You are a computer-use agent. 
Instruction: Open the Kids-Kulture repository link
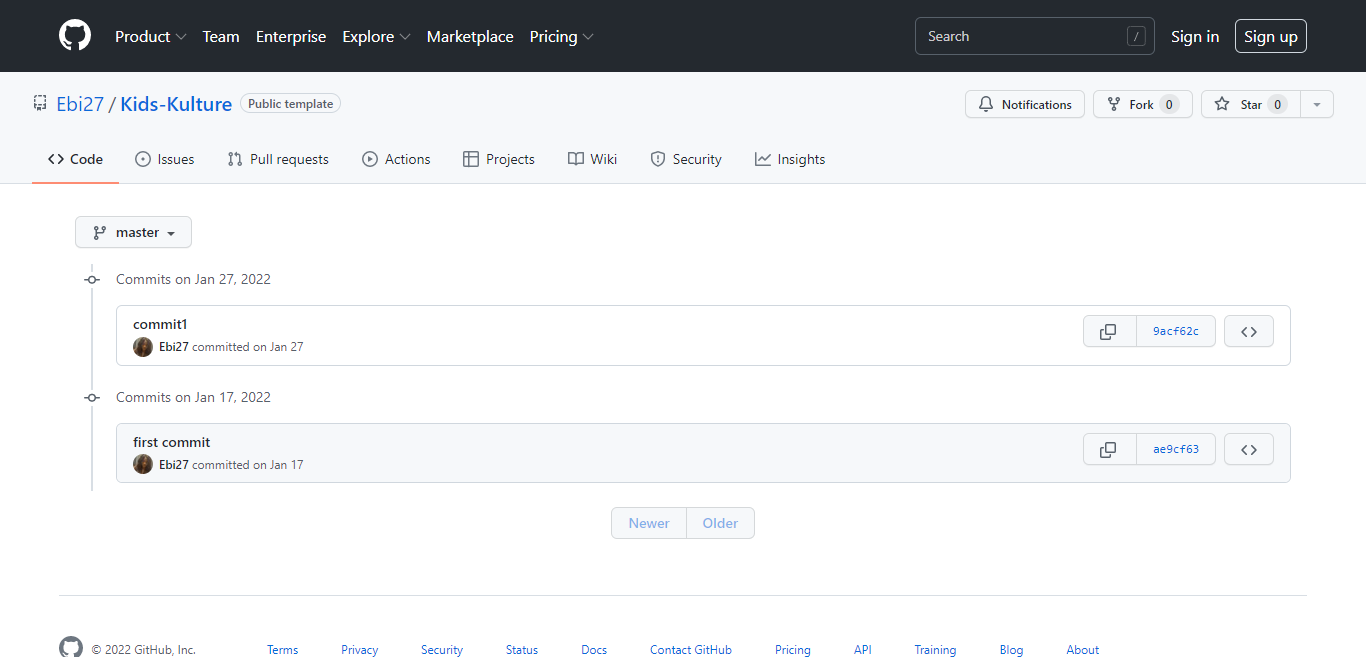click(x=176, y=104)
